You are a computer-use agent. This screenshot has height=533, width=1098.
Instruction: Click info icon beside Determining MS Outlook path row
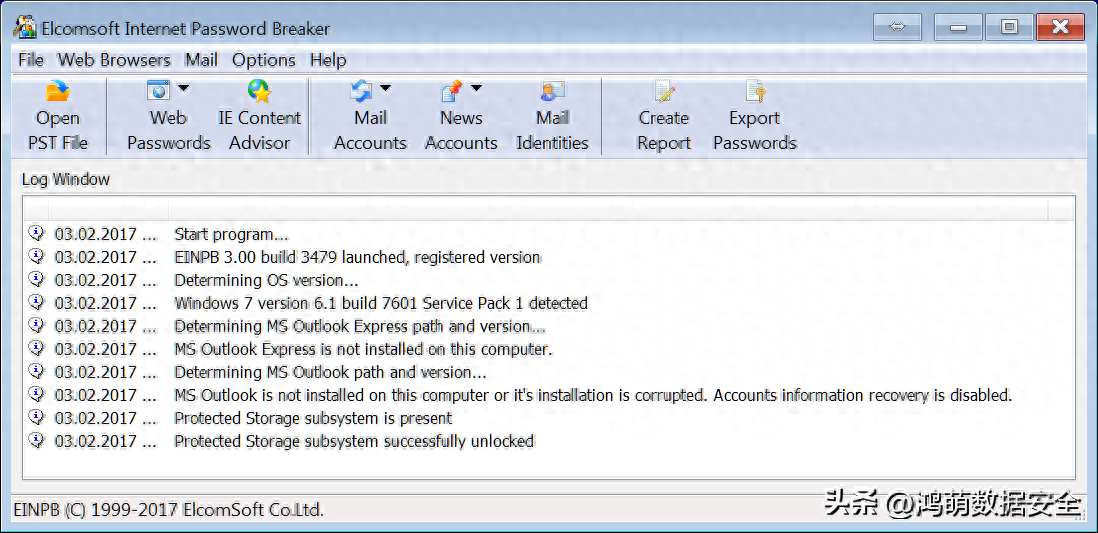[36, 371]
